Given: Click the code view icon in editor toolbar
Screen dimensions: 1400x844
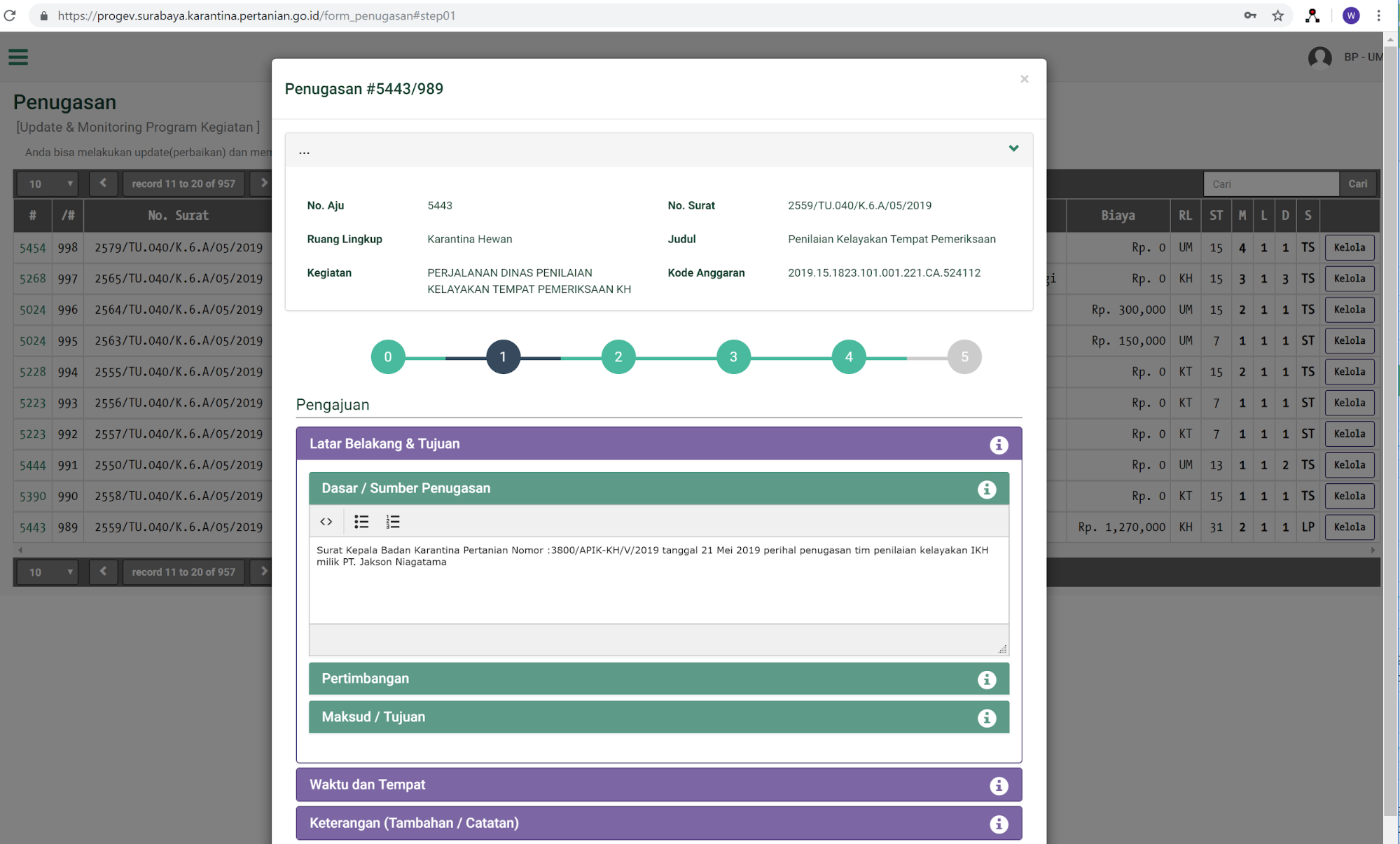Looking at the screenshot, I should click(326, 521).
